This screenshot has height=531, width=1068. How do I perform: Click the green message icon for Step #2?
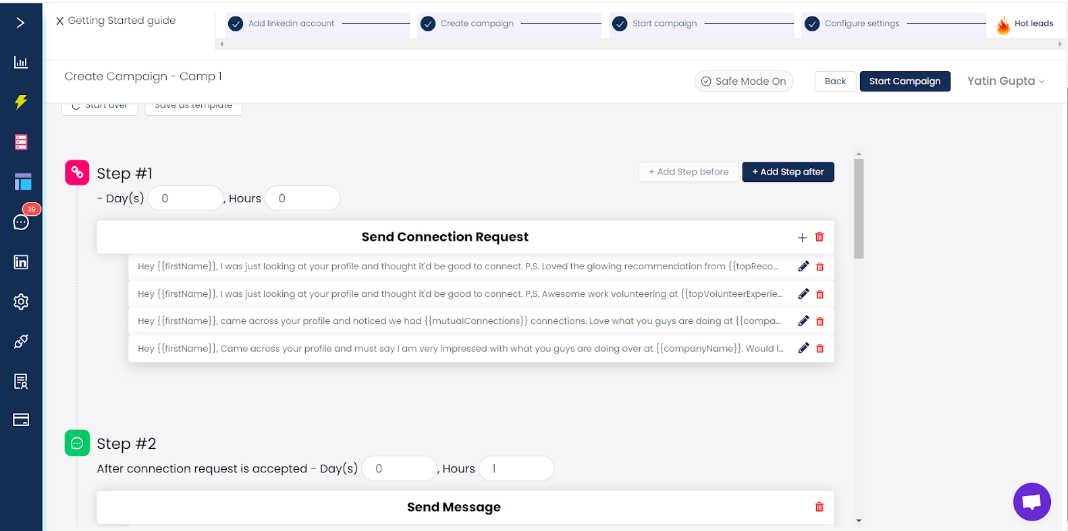[78, 443]
